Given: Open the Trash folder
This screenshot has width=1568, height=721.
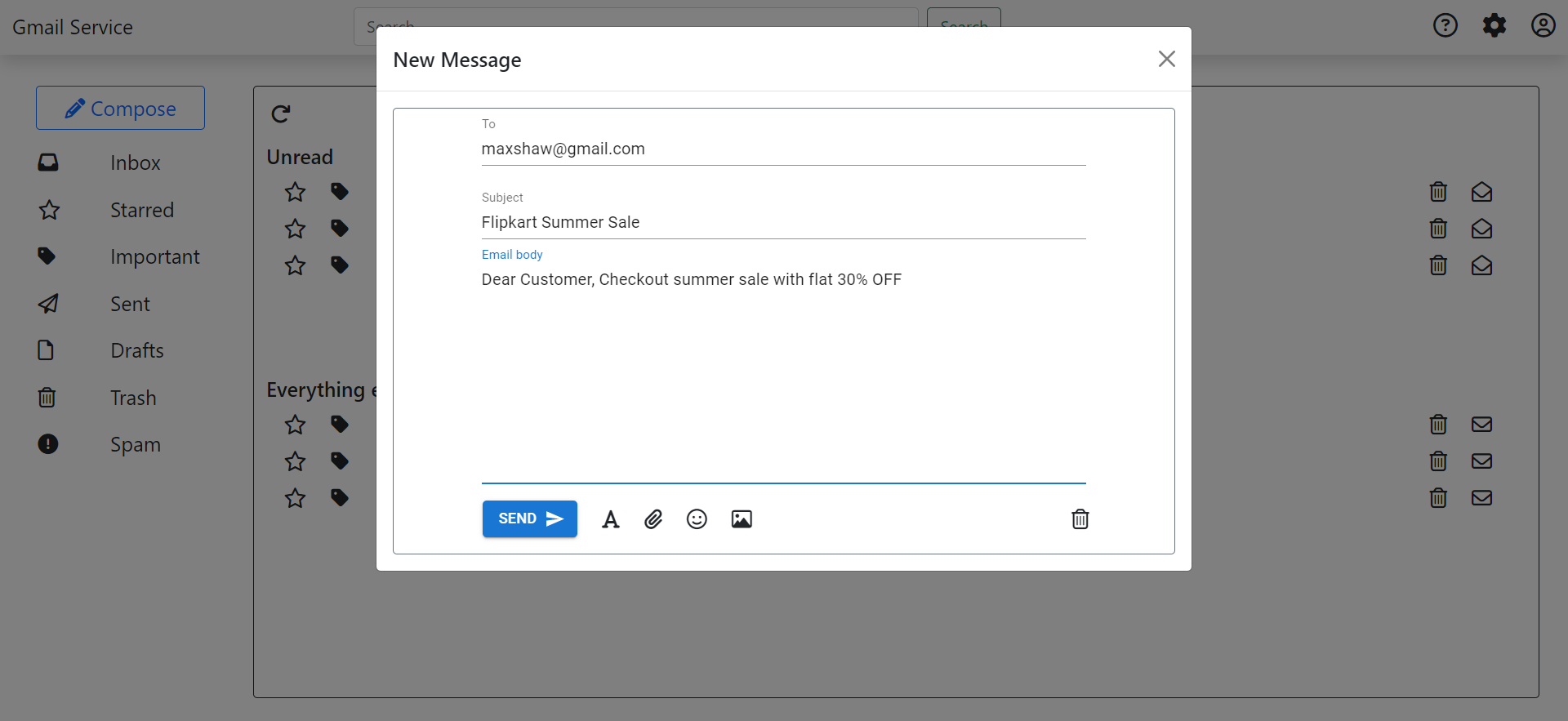Looking at the screenshot, I should tap(133, 398).
